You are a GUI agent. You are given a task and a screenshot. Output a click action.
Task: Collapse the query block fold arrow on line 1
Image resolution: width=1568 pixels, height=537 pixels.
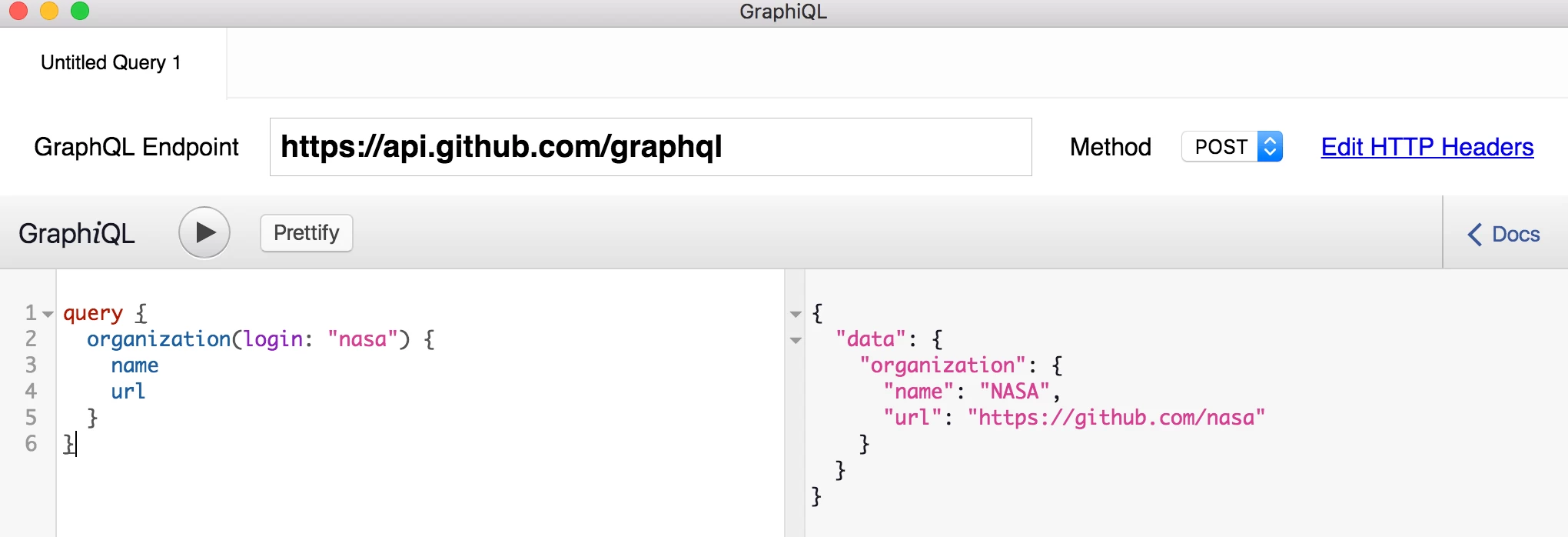(48, 314)
